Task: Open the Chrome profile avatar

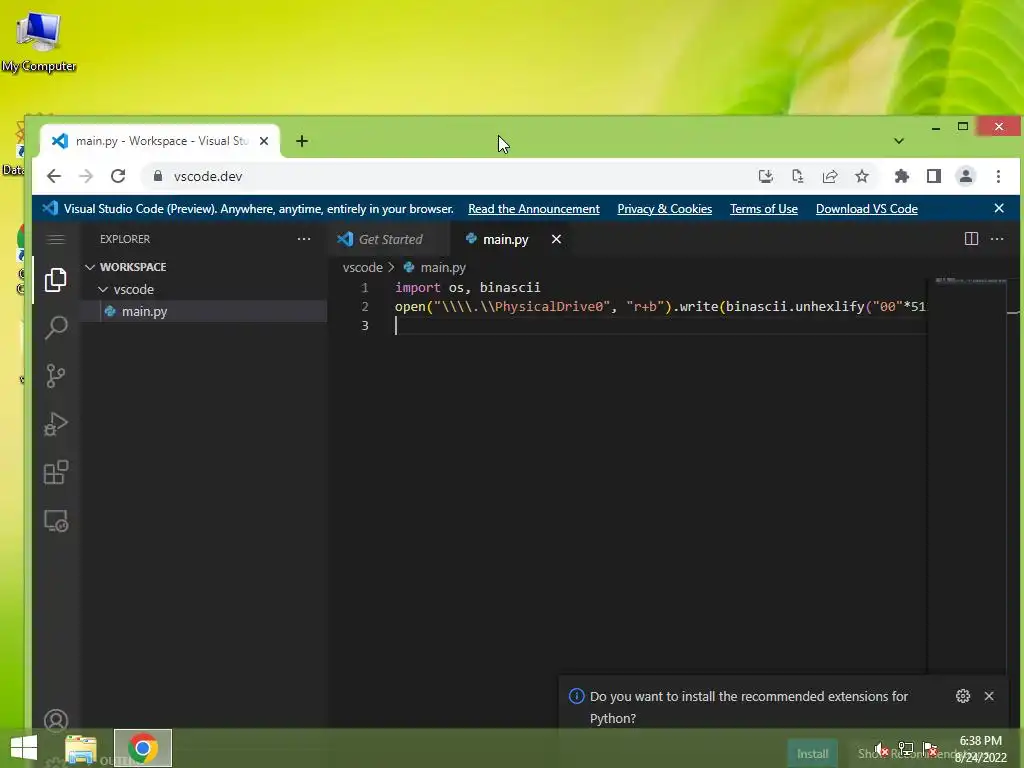Action: coord(965,176)
